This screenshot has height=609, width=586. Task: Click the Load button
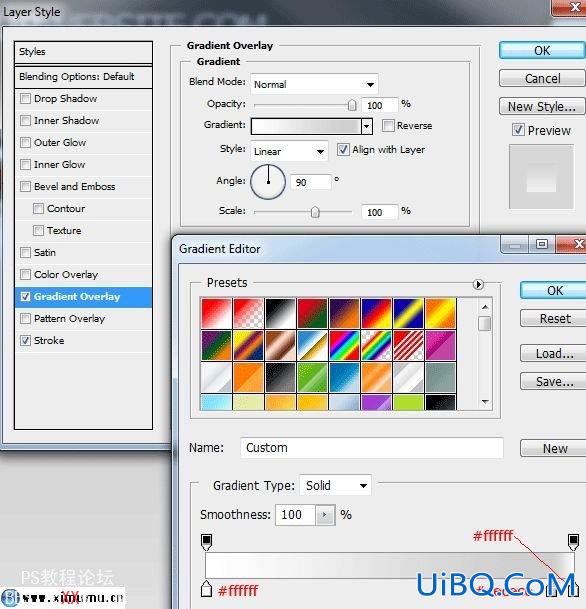pyautogui.click(x=555, y=353)
